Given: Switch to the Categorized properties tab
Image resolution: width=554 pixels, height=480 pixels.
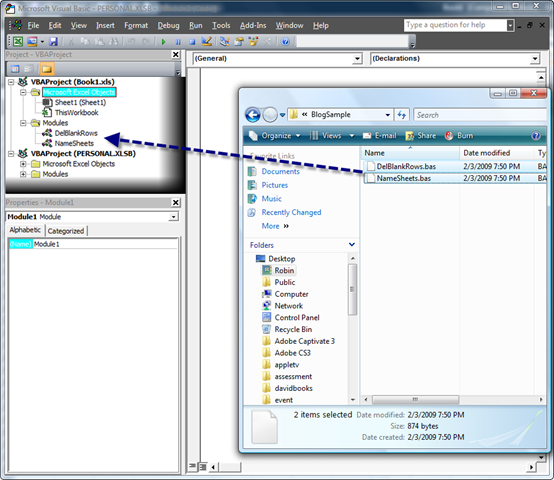Looking at the screenshot, I should click(66, 231).
